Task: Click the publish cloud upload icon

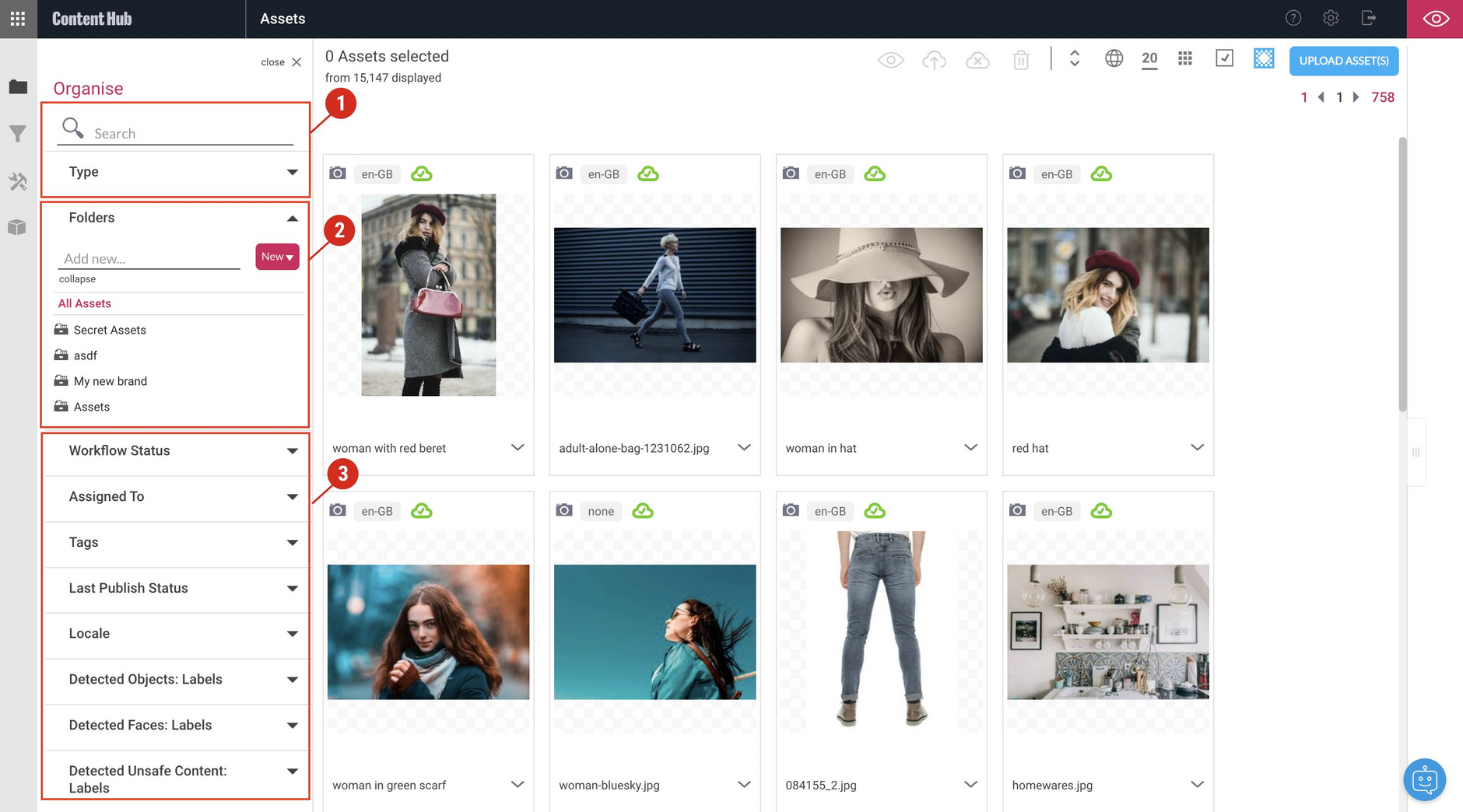Action: click(934, 60)
